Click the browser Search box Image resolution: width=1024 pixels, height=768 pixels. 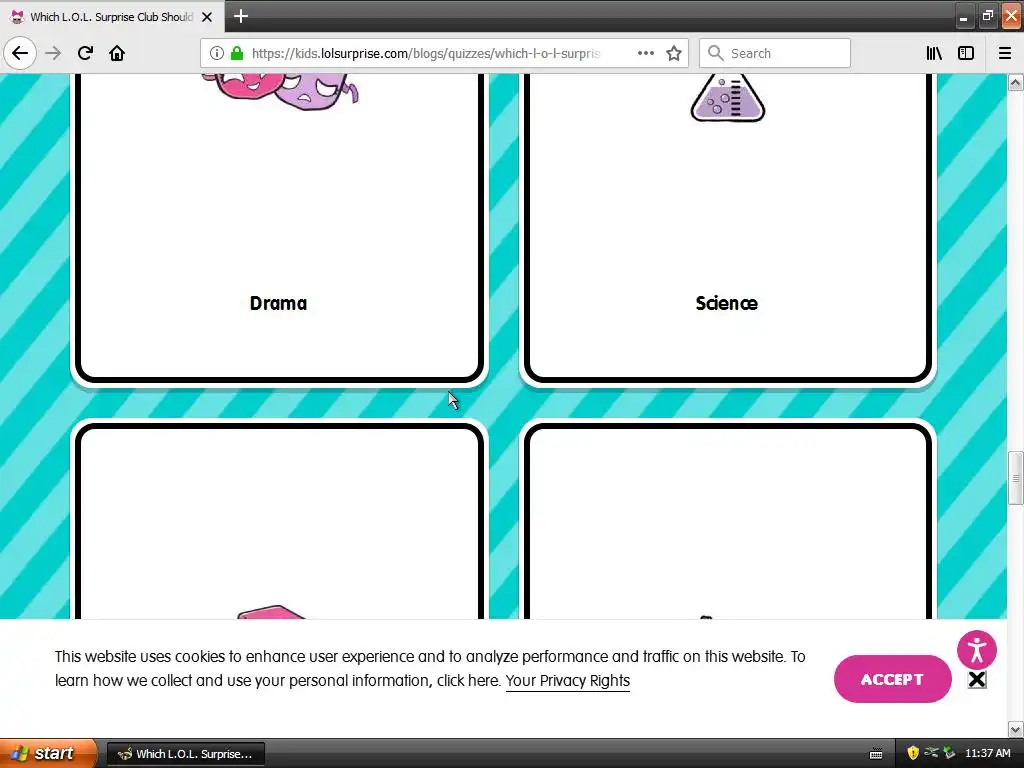(x=775, y=54)
